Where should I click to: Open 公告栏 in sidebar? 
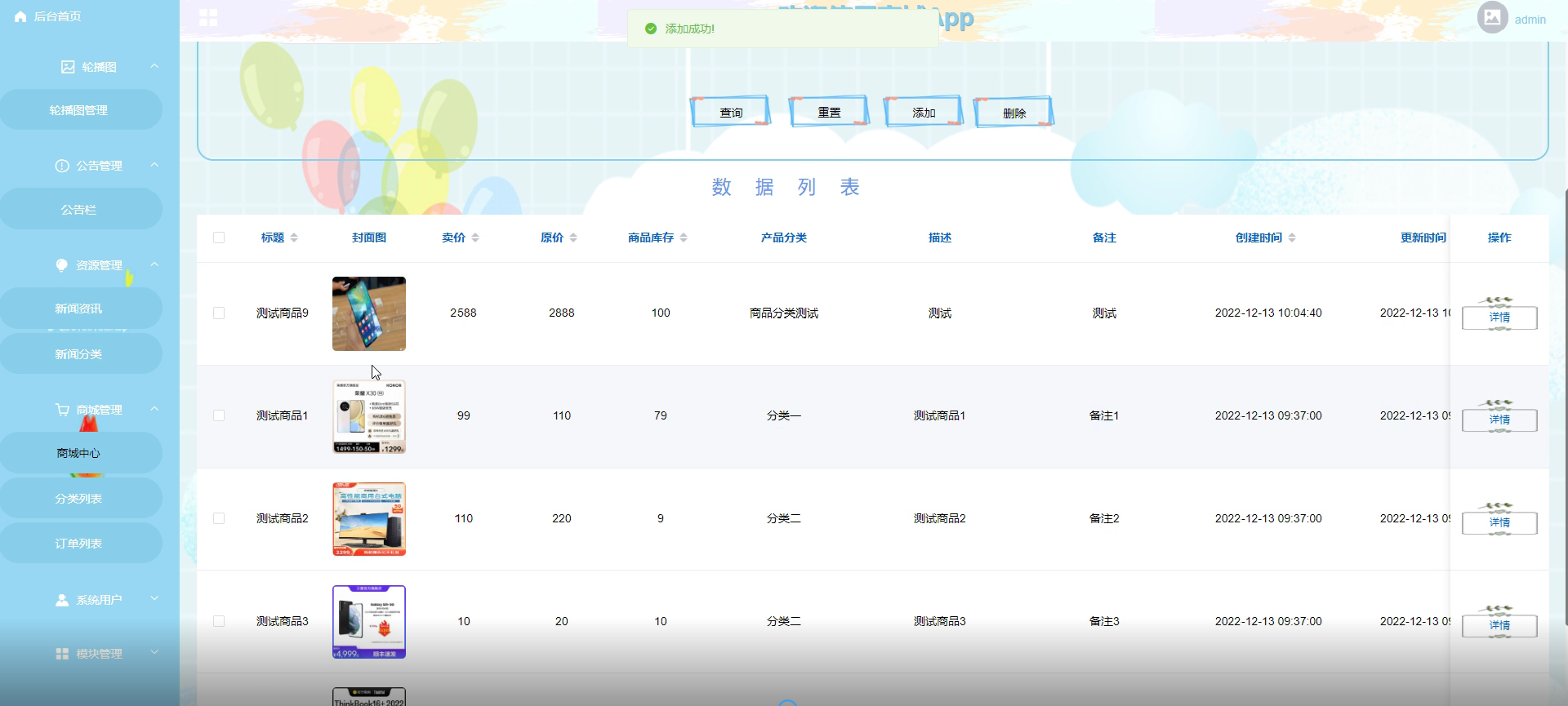coord(81,210)
